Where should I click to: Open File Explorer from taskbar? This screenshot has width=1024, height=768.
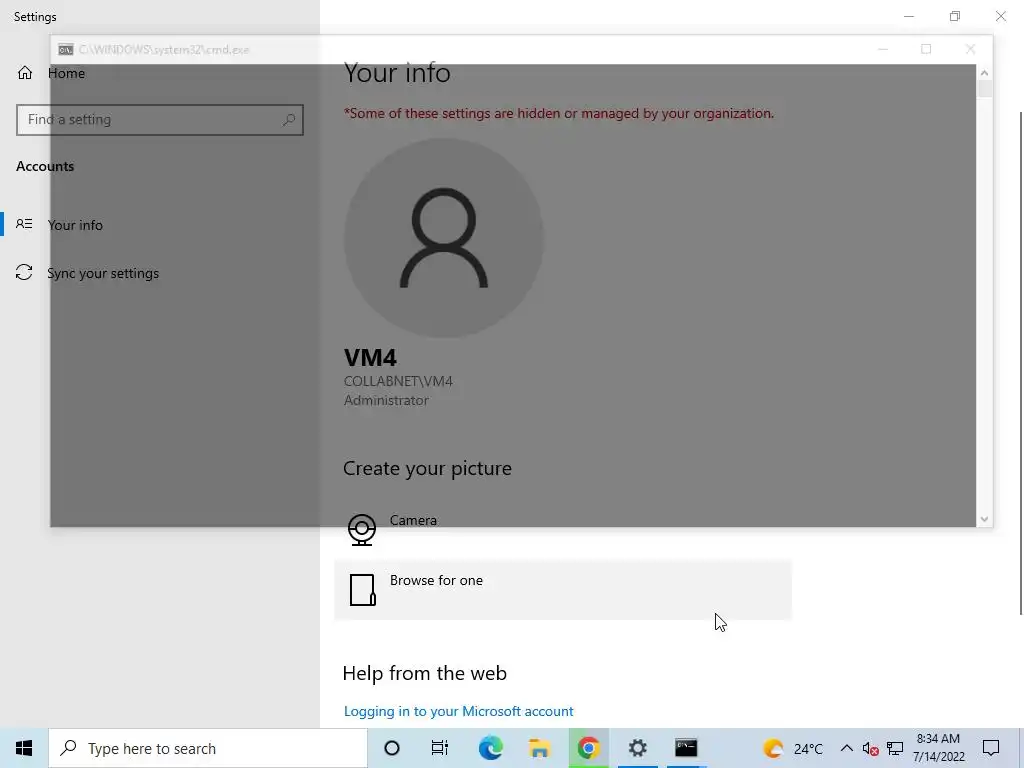pos(539,748)
